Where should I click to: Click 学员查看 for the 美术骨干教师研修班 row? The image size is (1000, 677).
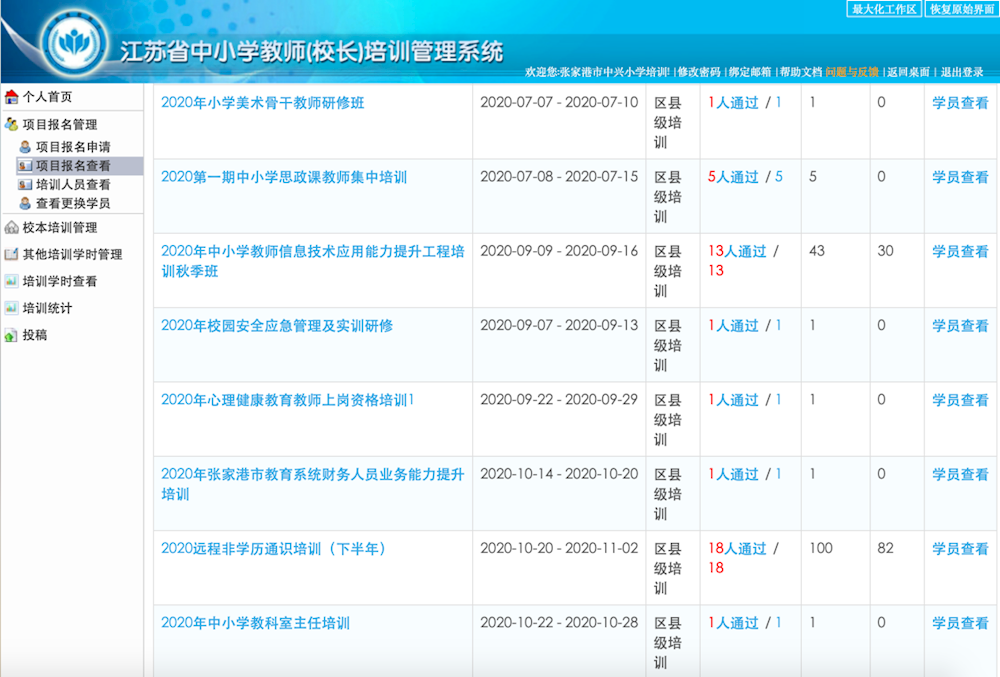pos(959,101)
